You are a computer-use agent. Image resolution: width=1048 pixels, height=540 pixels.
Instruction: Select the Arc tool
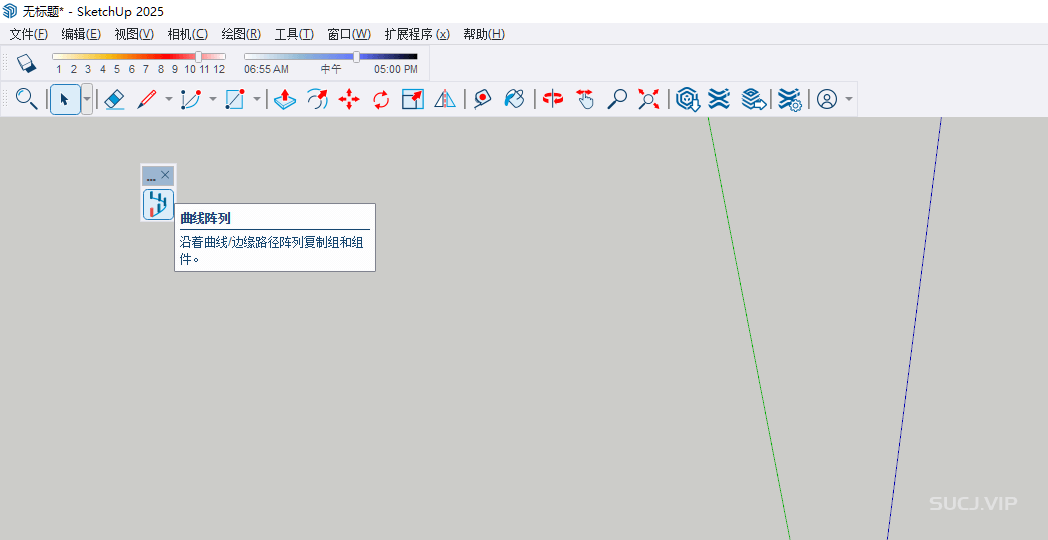[190, 100]
